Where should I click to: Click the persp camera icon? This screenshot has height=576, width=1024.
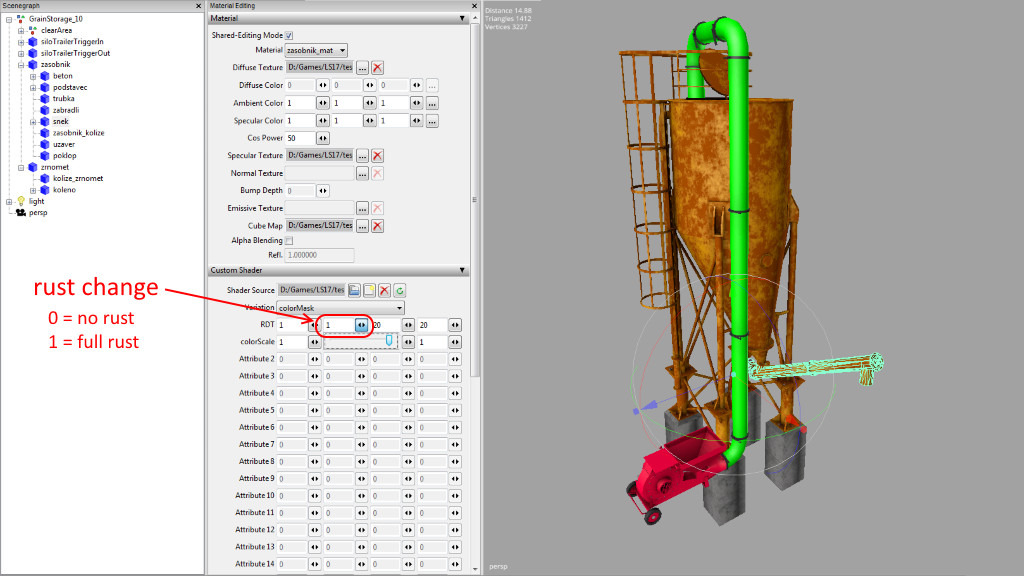(x=21, y=212)
